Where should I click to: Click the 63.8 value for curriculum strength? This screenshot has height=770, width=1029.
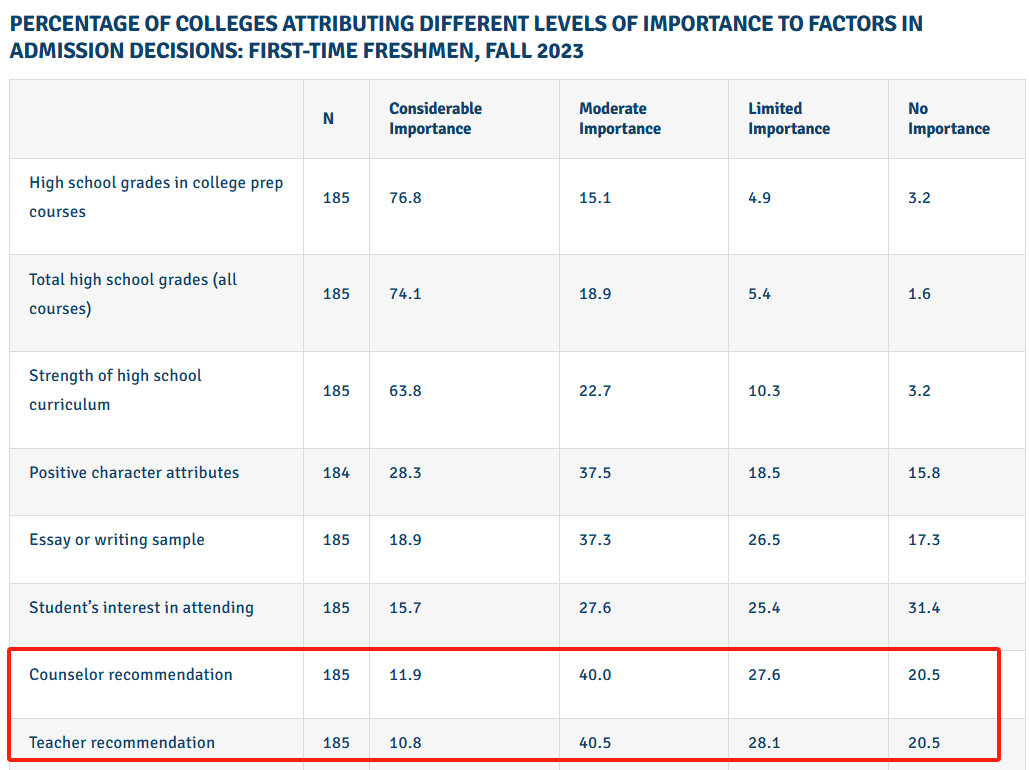click(x=405, y=391)
